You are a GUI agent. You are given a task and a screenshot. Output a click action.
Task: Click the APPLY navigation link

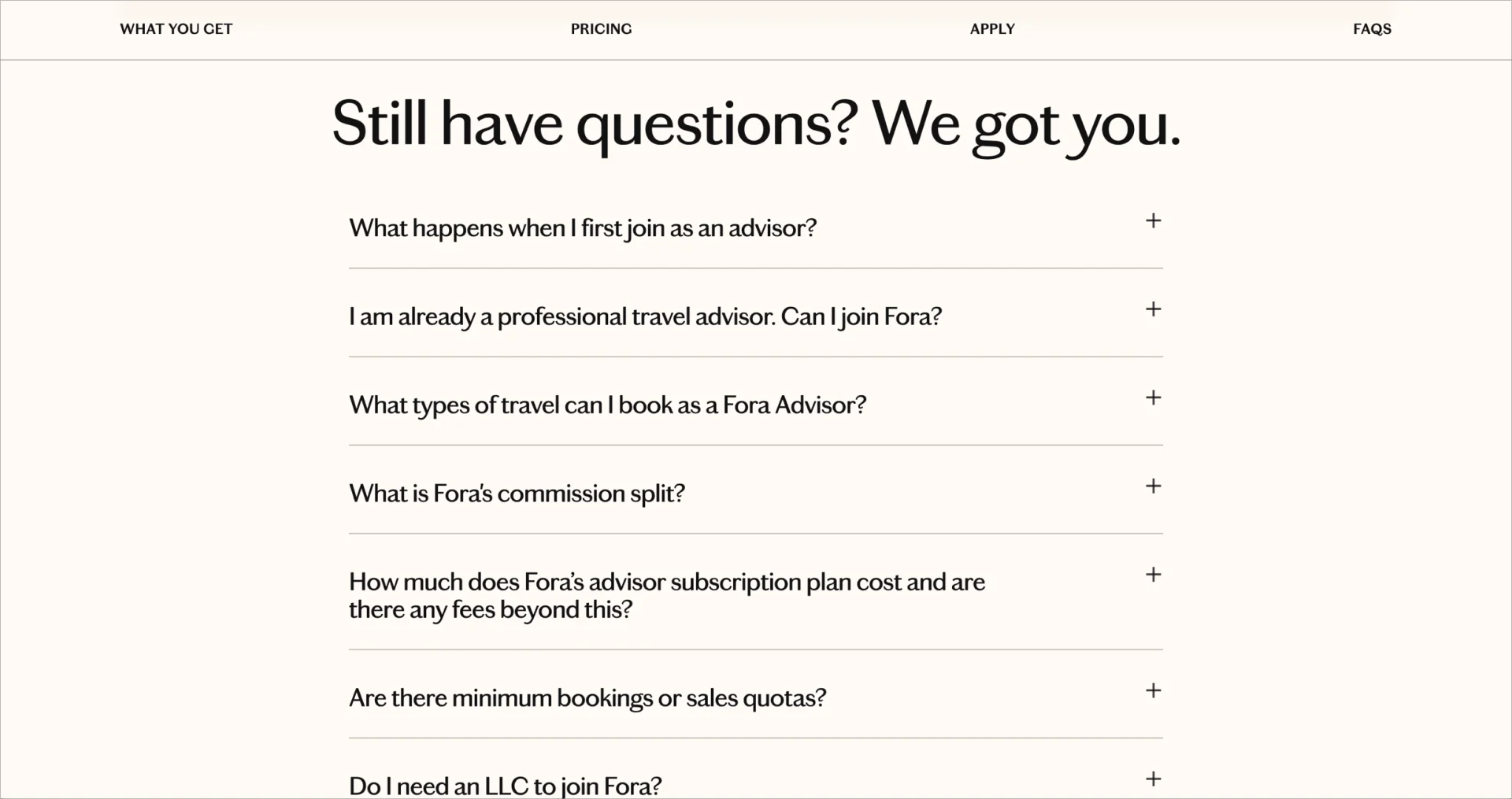(991, 29)
